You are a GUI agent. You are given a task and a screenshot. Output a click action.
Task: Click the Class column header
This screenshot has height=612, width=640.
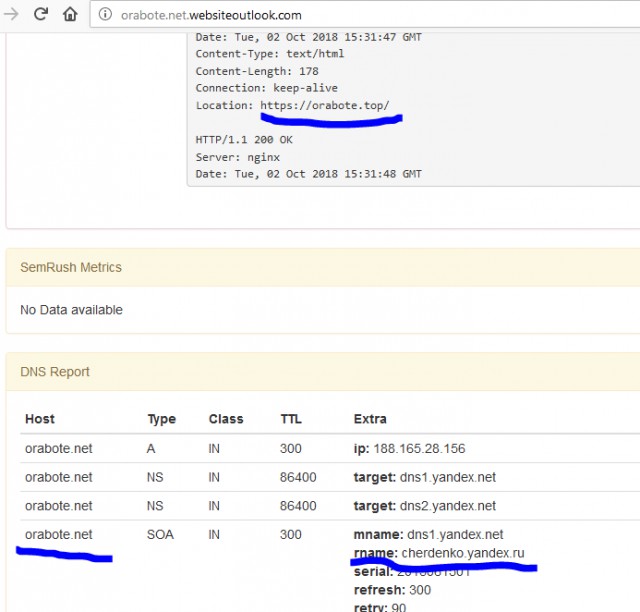click(226, 419)
